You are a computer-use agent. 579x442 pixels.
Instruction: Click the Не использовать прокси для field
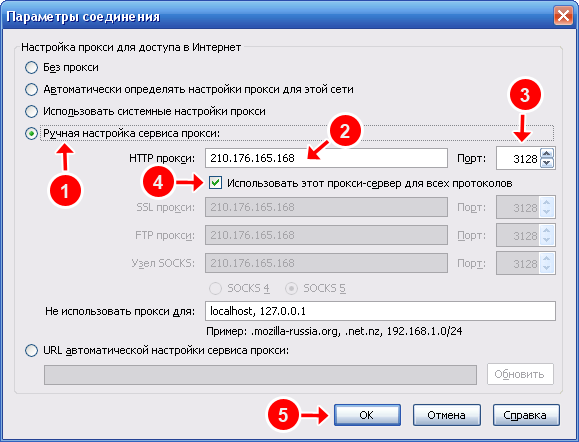380,311
